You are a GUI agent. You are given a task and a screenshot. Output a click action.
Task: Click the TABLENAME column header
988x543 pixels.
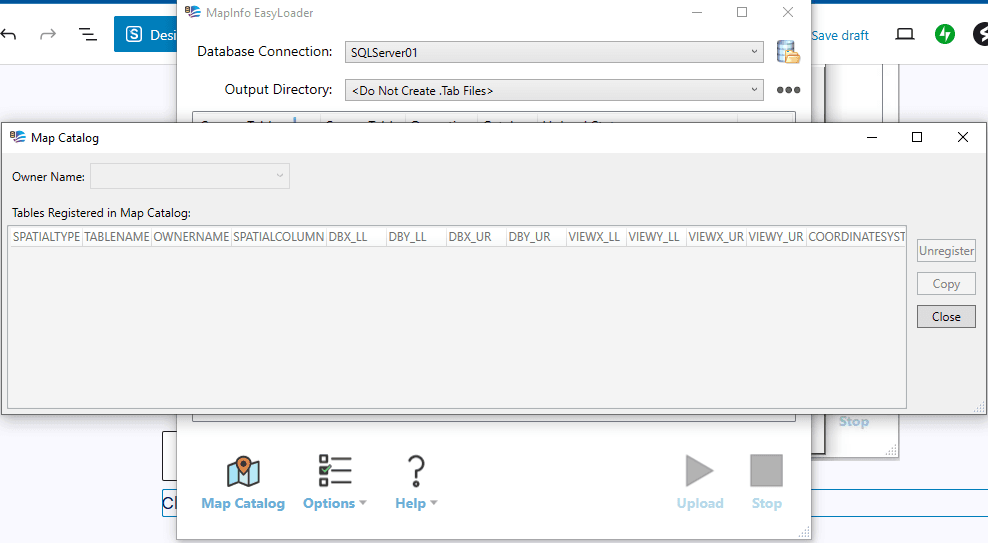click(116, 237)
